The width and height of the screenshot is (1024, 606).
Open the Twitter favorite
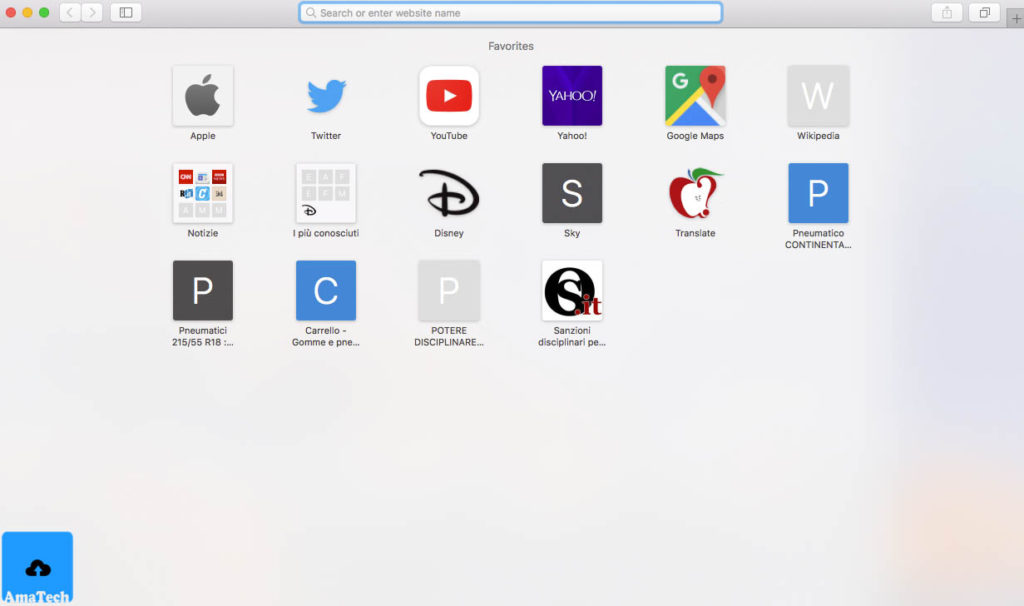tap(326, 95)
